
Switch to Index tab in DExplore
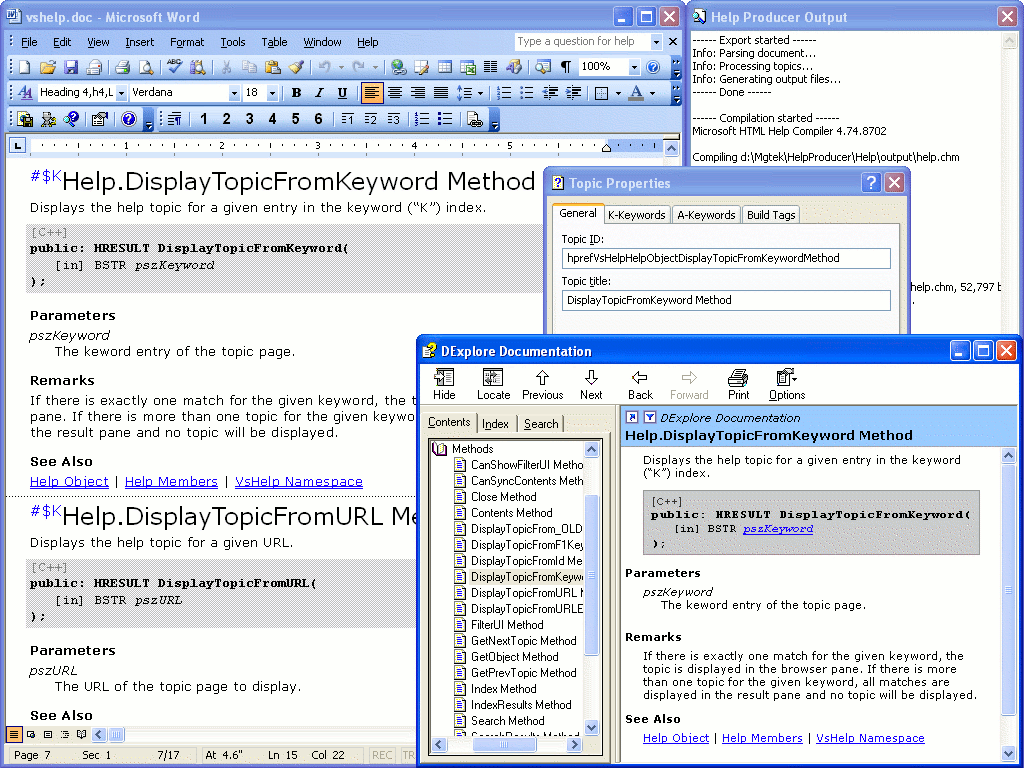[495, 424]
